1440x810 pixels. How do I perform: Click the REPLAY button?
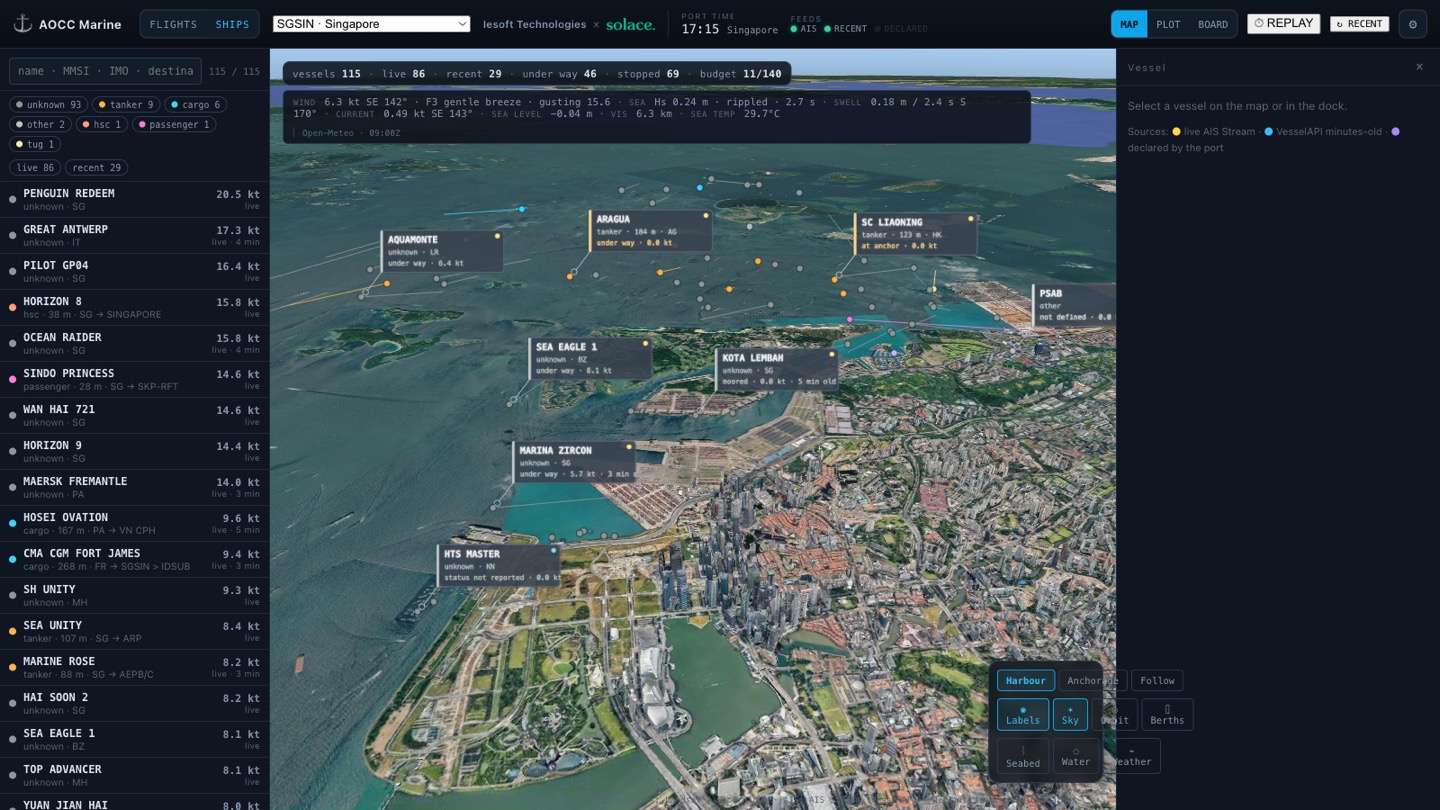click(x=1284, y=23)
